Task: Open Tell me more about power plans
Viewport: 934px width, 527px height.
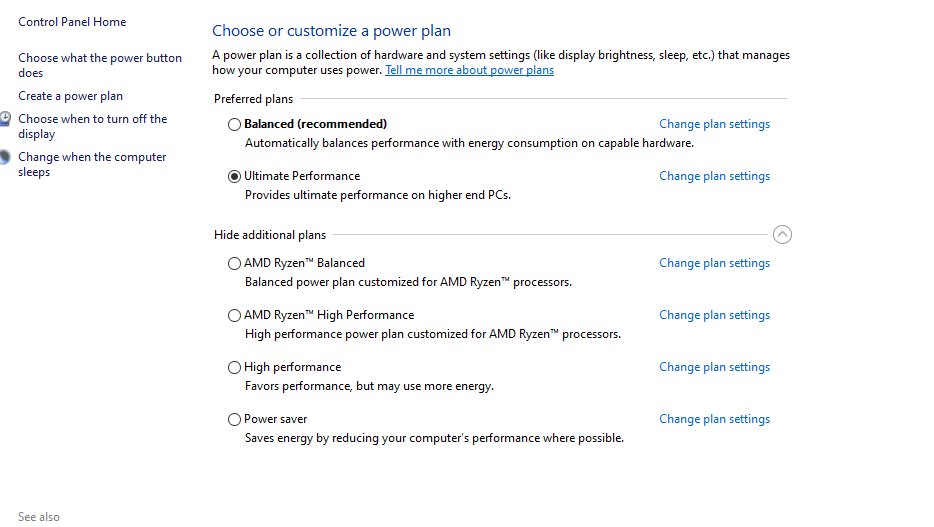Action: (469, 70)
